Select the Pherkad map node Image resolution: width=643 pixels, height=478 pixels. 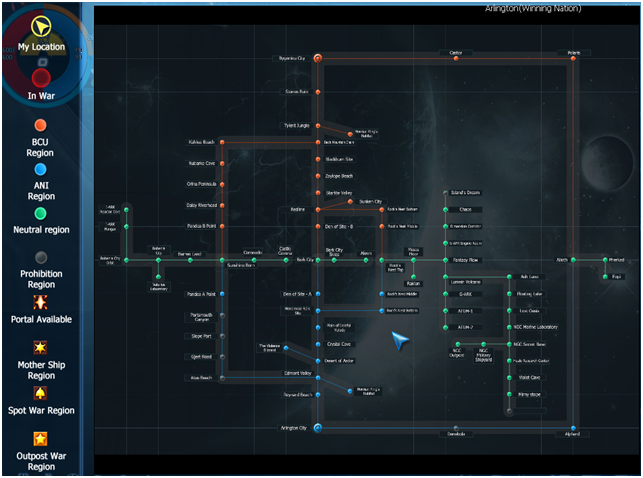point(605,260)
